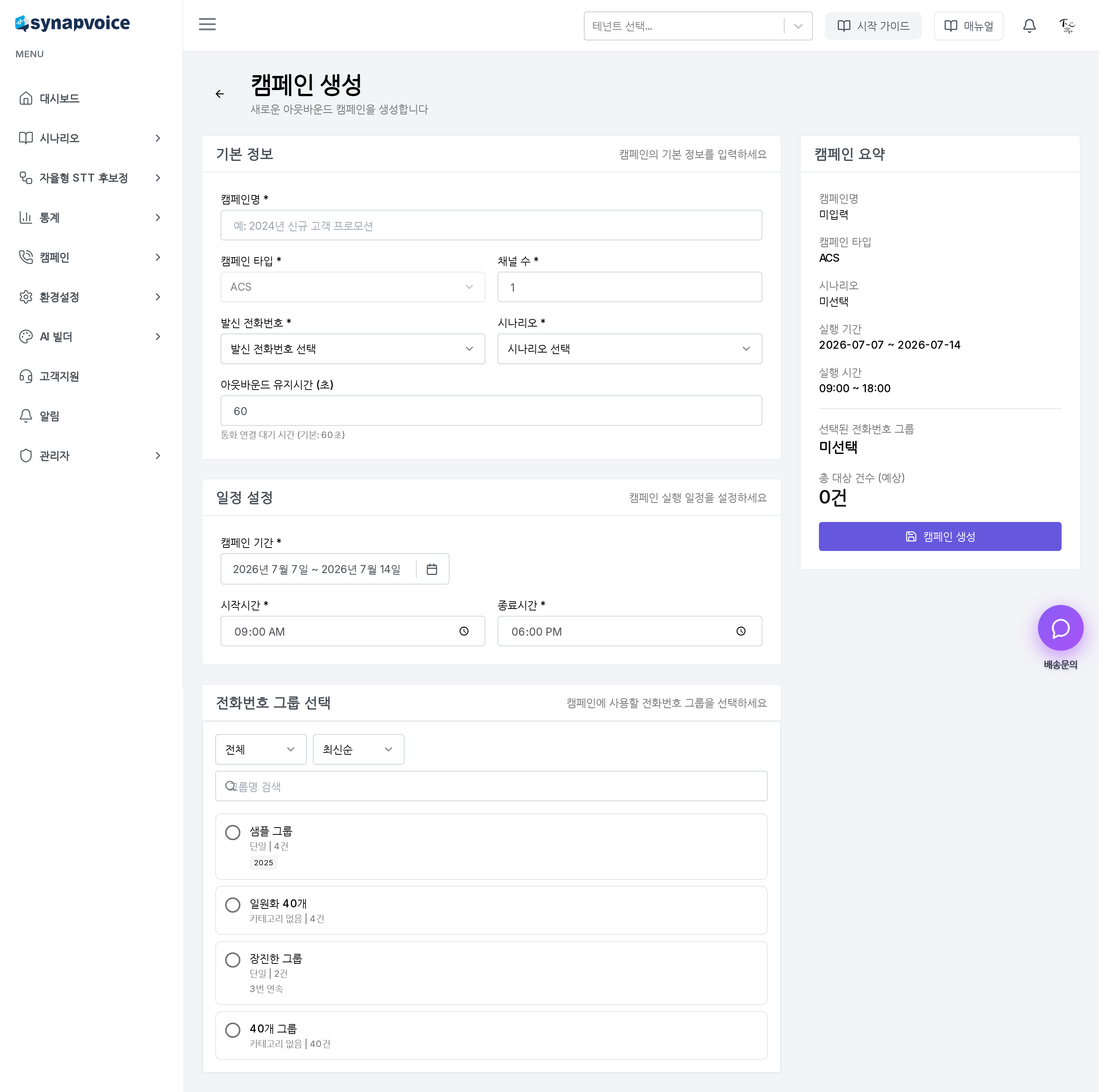Open the 테넌트 선택 dropdown
Image resolution: width=1099 pixels, height=1092 pixels.
pyautogui.click(x=698, y=26)
